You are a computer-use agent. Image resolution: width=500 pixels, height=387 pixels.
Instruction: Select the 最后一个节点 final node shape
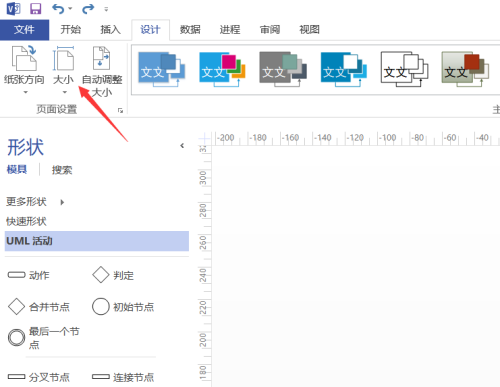pos(44,338)
